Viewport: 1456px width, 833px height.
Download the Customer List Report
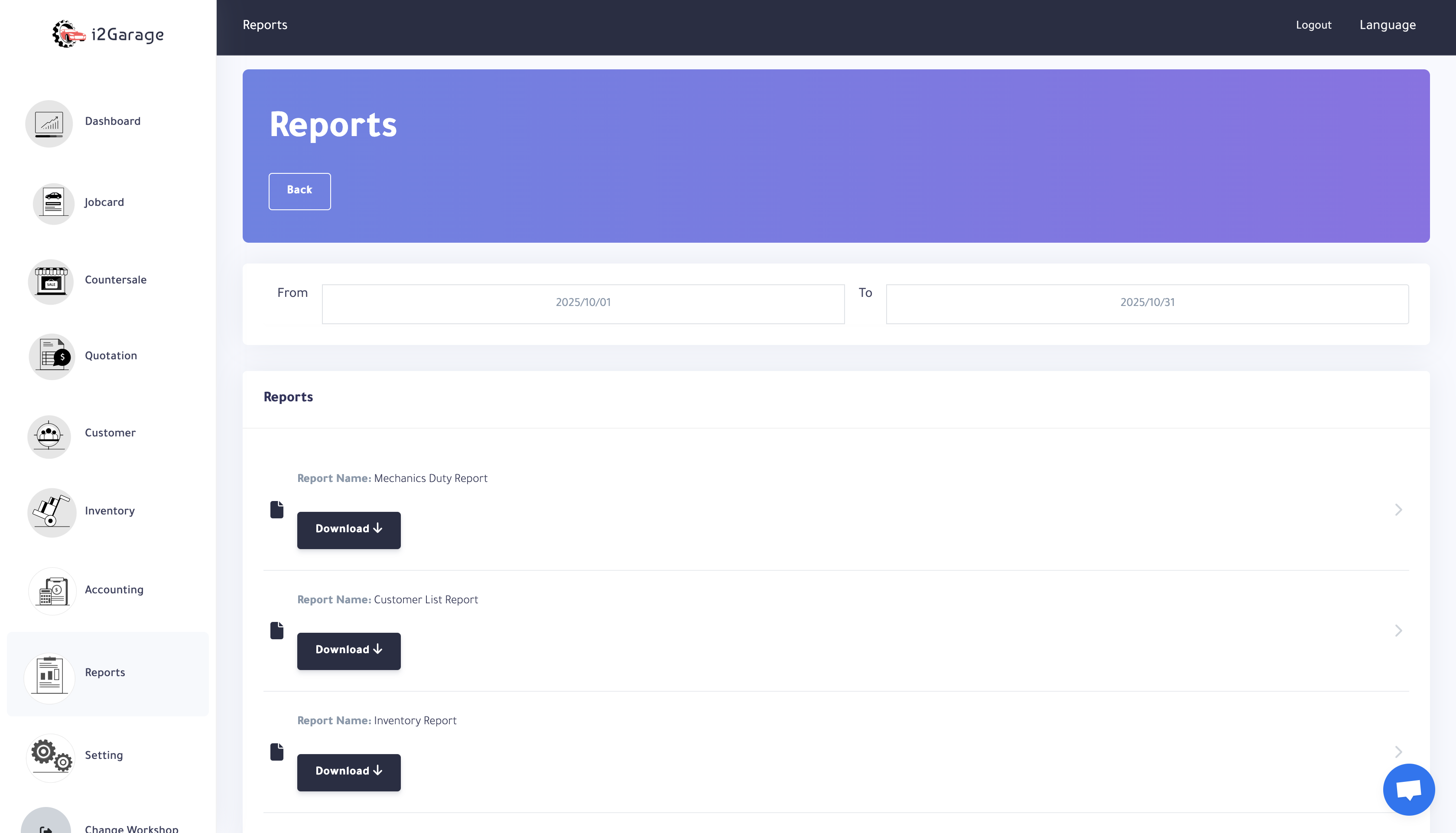click(348, 651)
